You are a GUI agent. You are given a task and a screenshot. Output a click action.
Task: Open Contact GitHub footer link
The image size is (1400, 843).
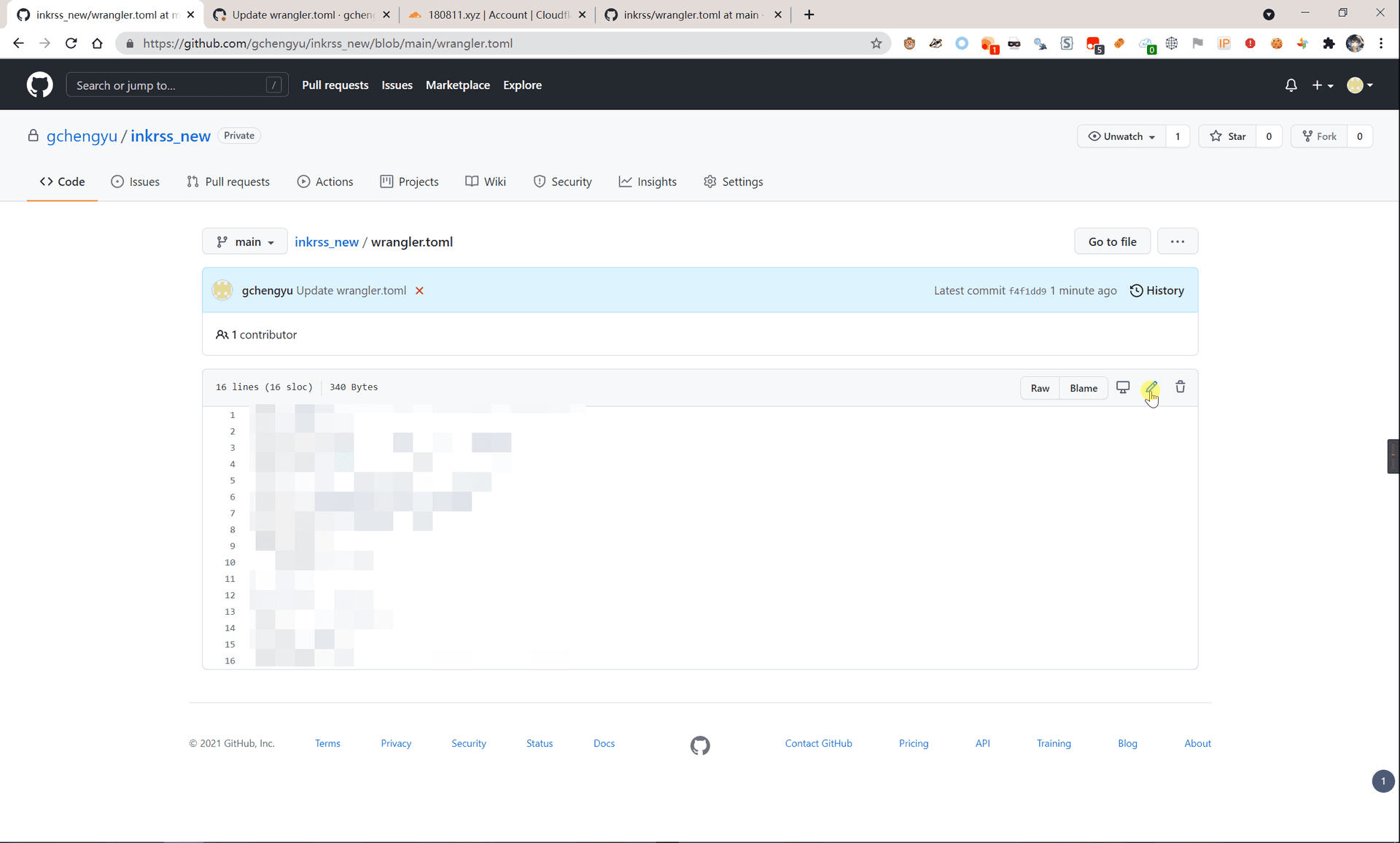[x=818, y=743]
